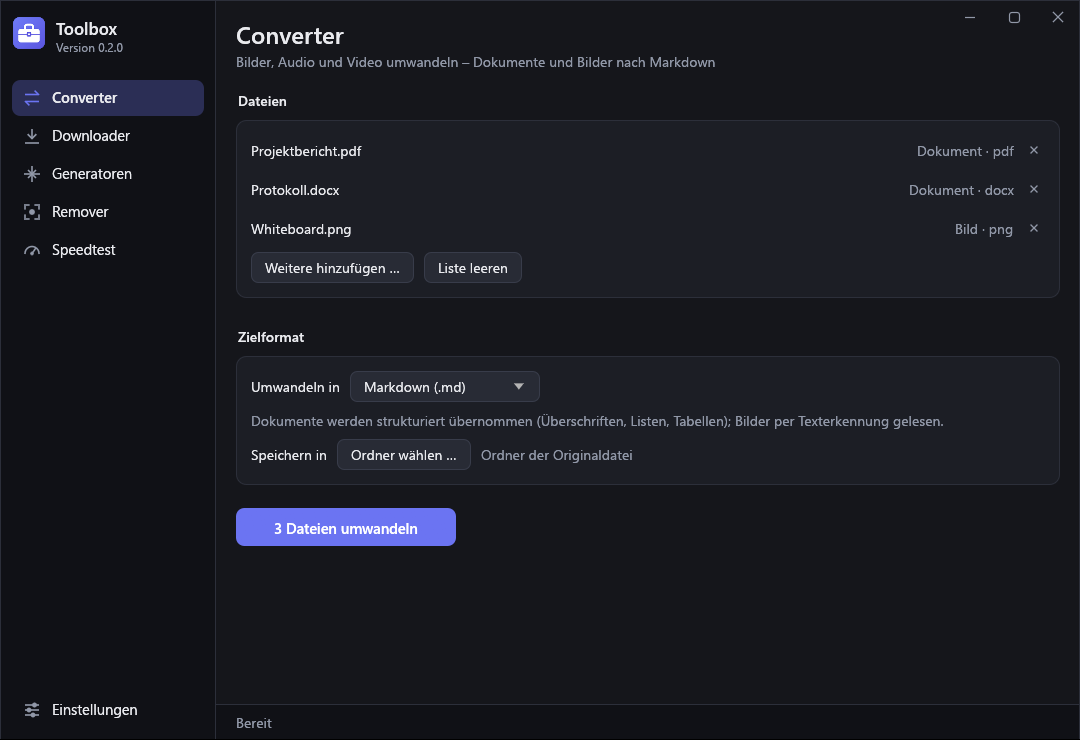The image size is (1080, 740).
Task: Minimize the Toolbox window
Action: pyautogui.click(x=970, y=17)
